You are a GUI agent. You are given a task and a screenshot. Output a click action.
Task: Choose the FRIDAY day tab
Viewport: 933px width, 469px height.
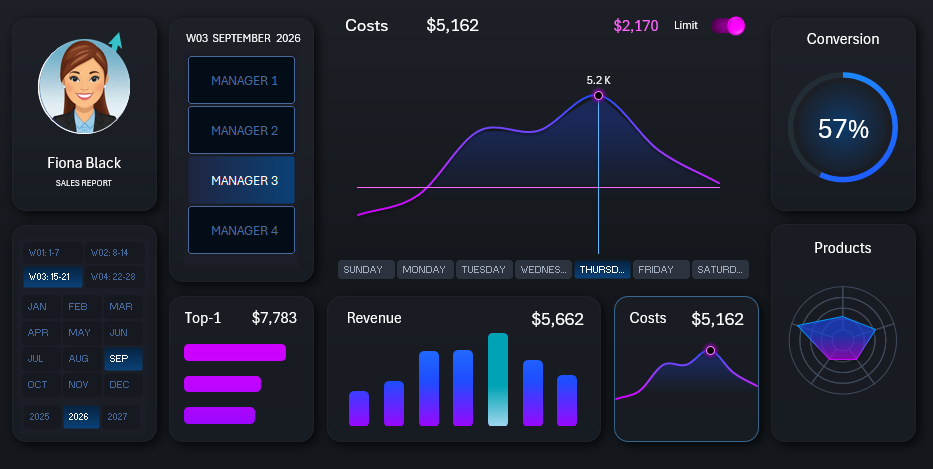661,270
